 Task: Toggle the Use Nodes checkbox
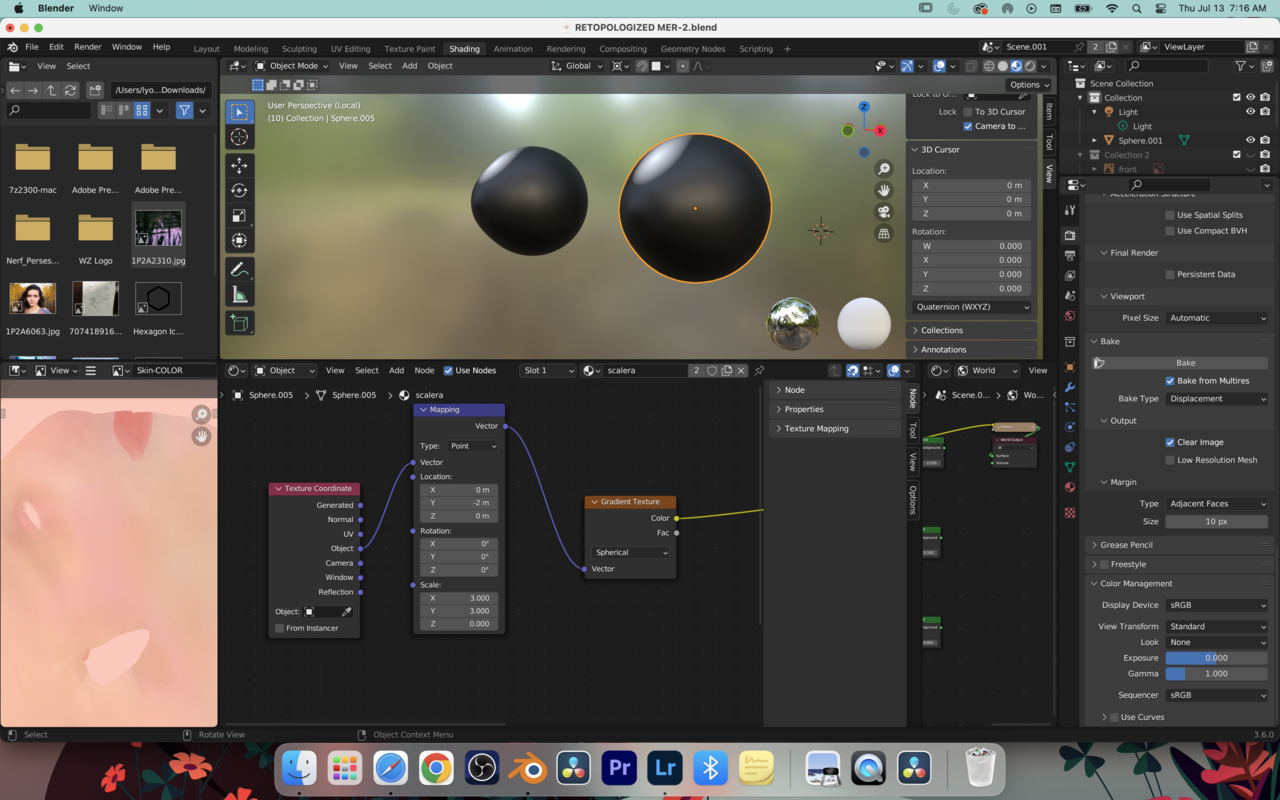[x=448, y=370]
